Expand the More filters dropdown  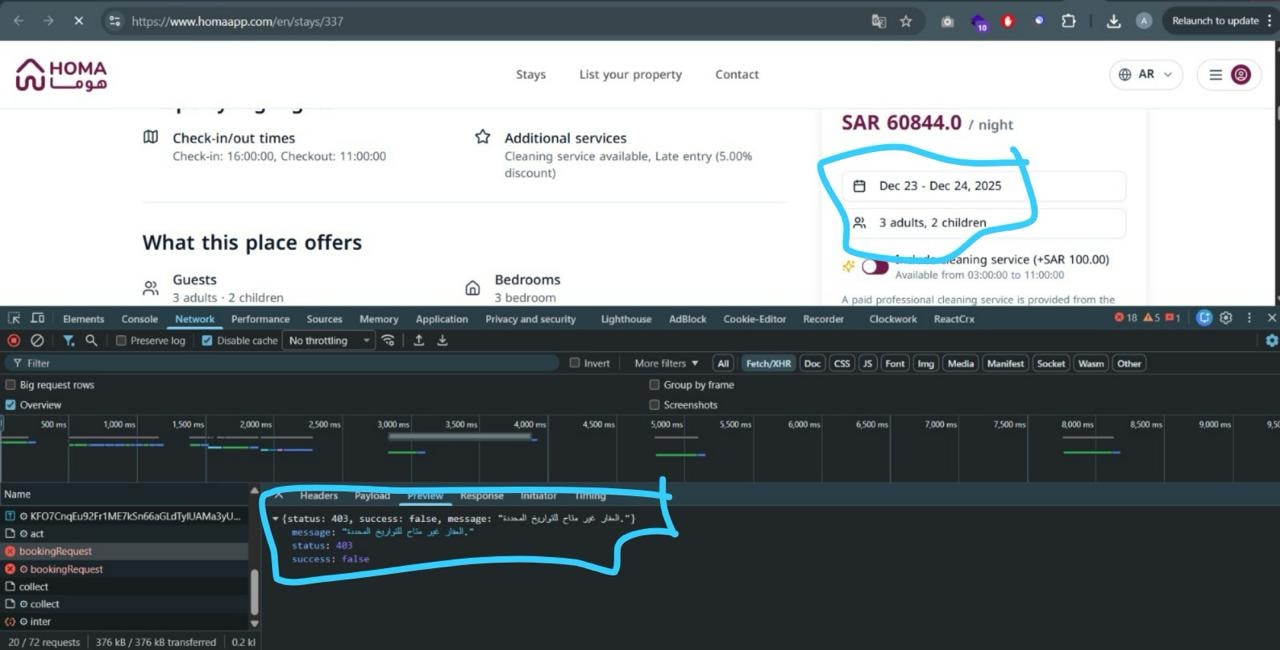pos(666,363)
